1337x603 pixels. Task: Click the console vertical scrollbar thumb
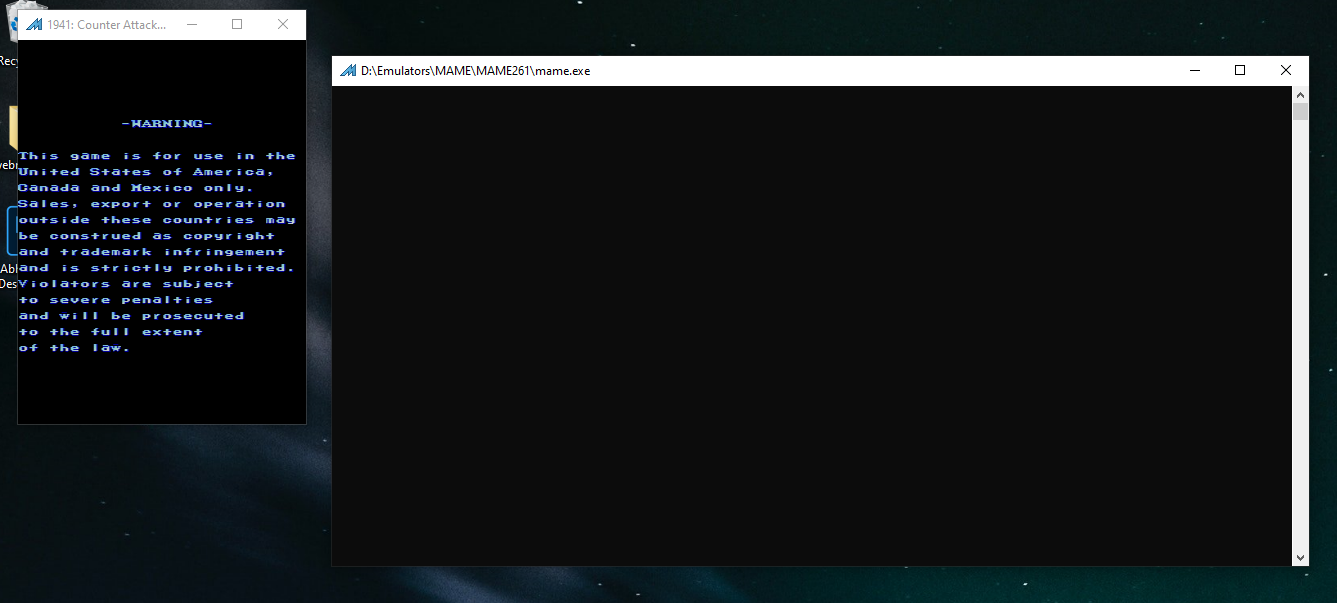(1300, 111)
